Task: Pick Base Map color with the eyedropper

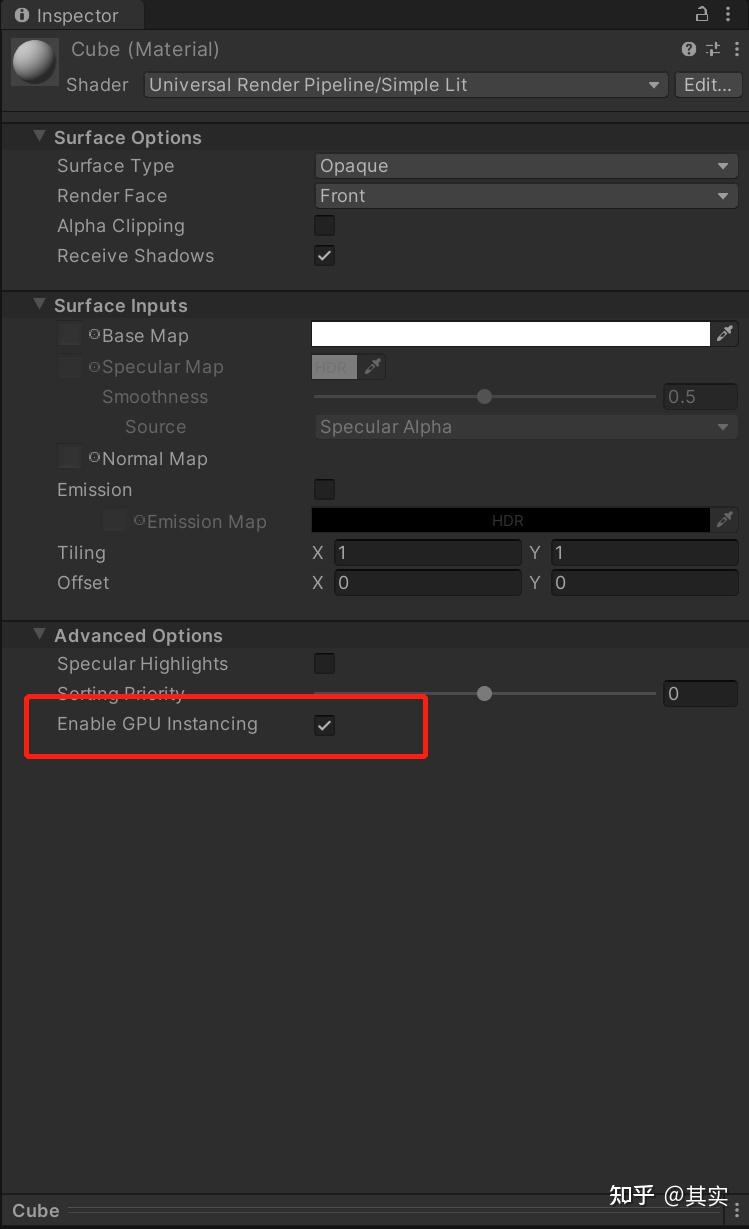Action: 724,333
